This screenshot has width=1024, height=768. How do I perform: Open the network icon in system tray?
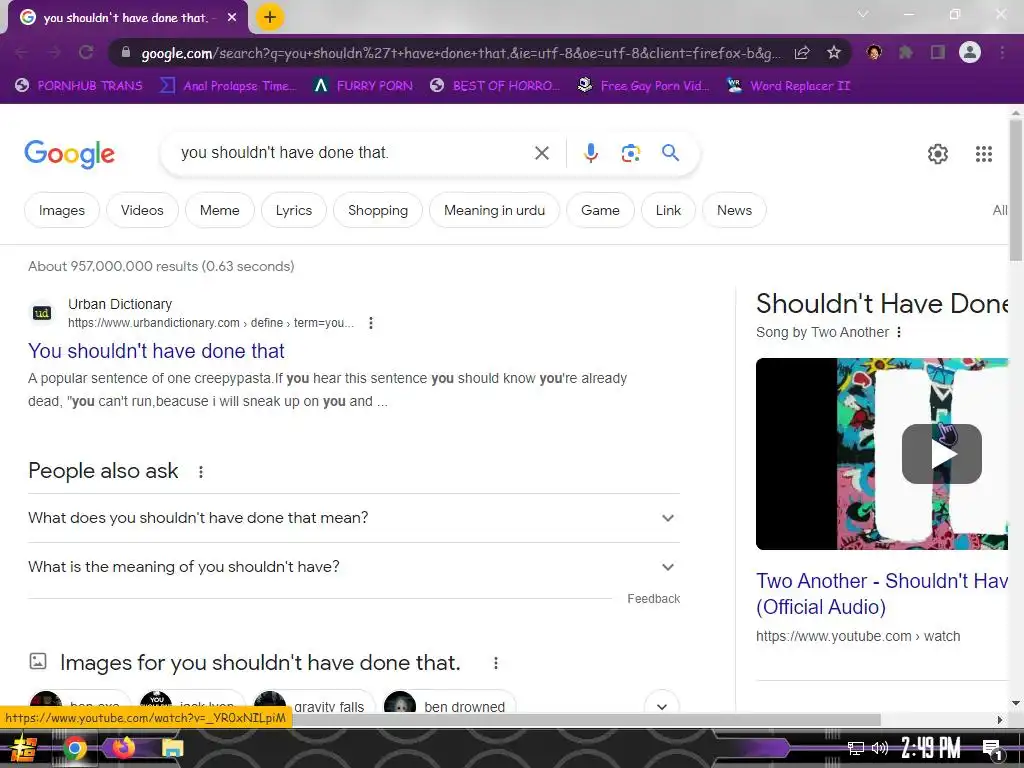(855, 748)
